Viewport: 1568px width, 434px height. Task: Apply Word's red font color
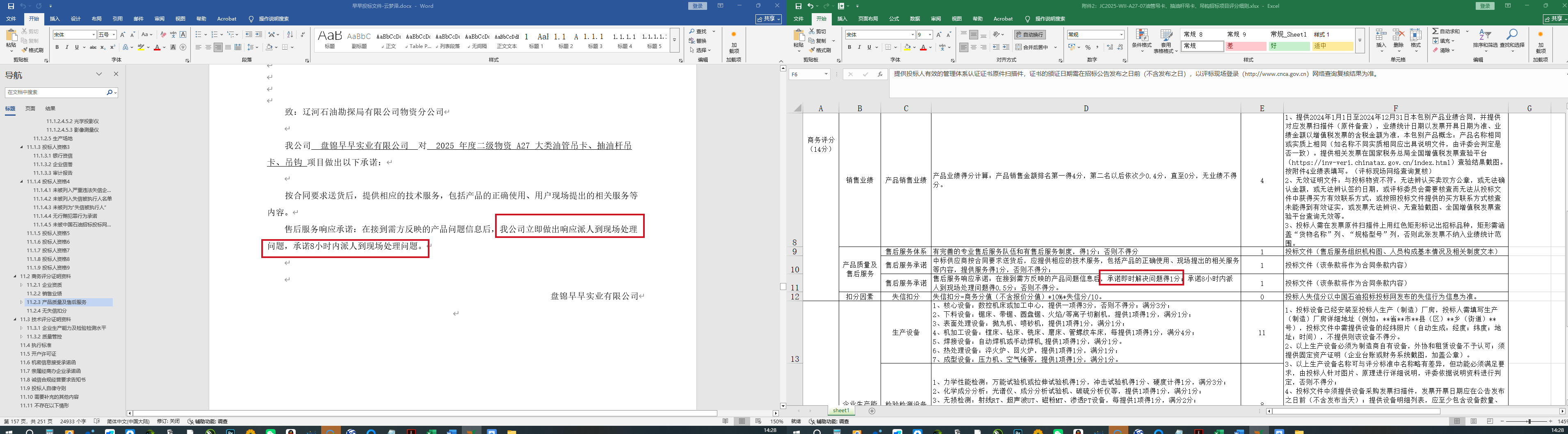pyautogui.click(x=157, y=48)
